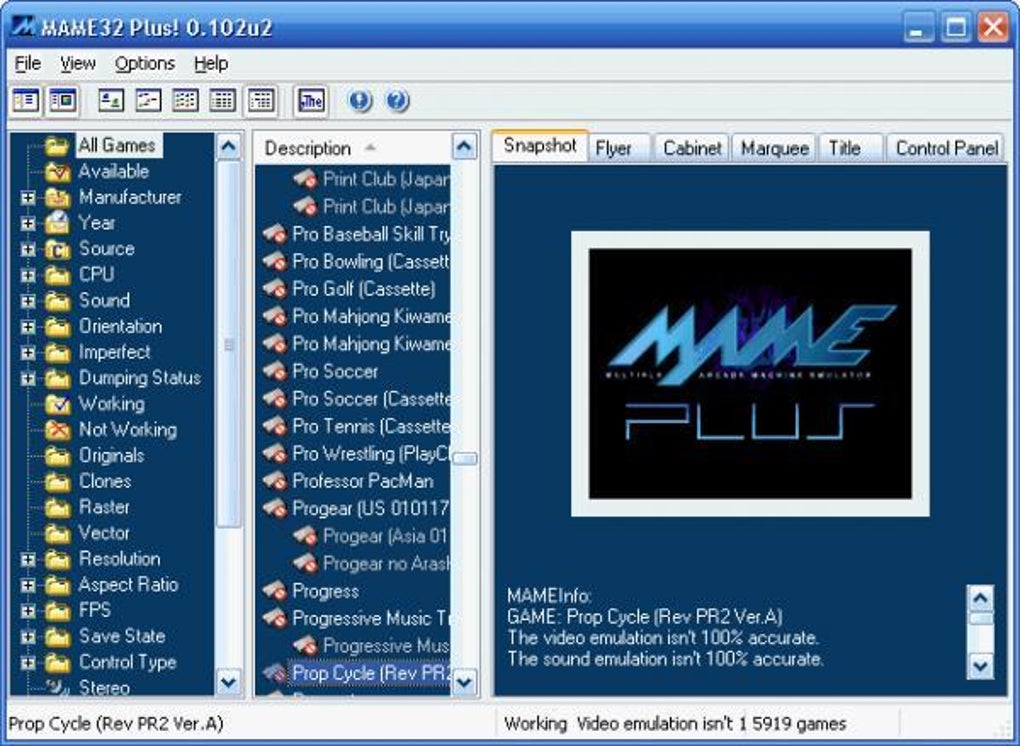The image size is (1020, 746).
Task: Switch to small icons view
Action: click(148, 101)
